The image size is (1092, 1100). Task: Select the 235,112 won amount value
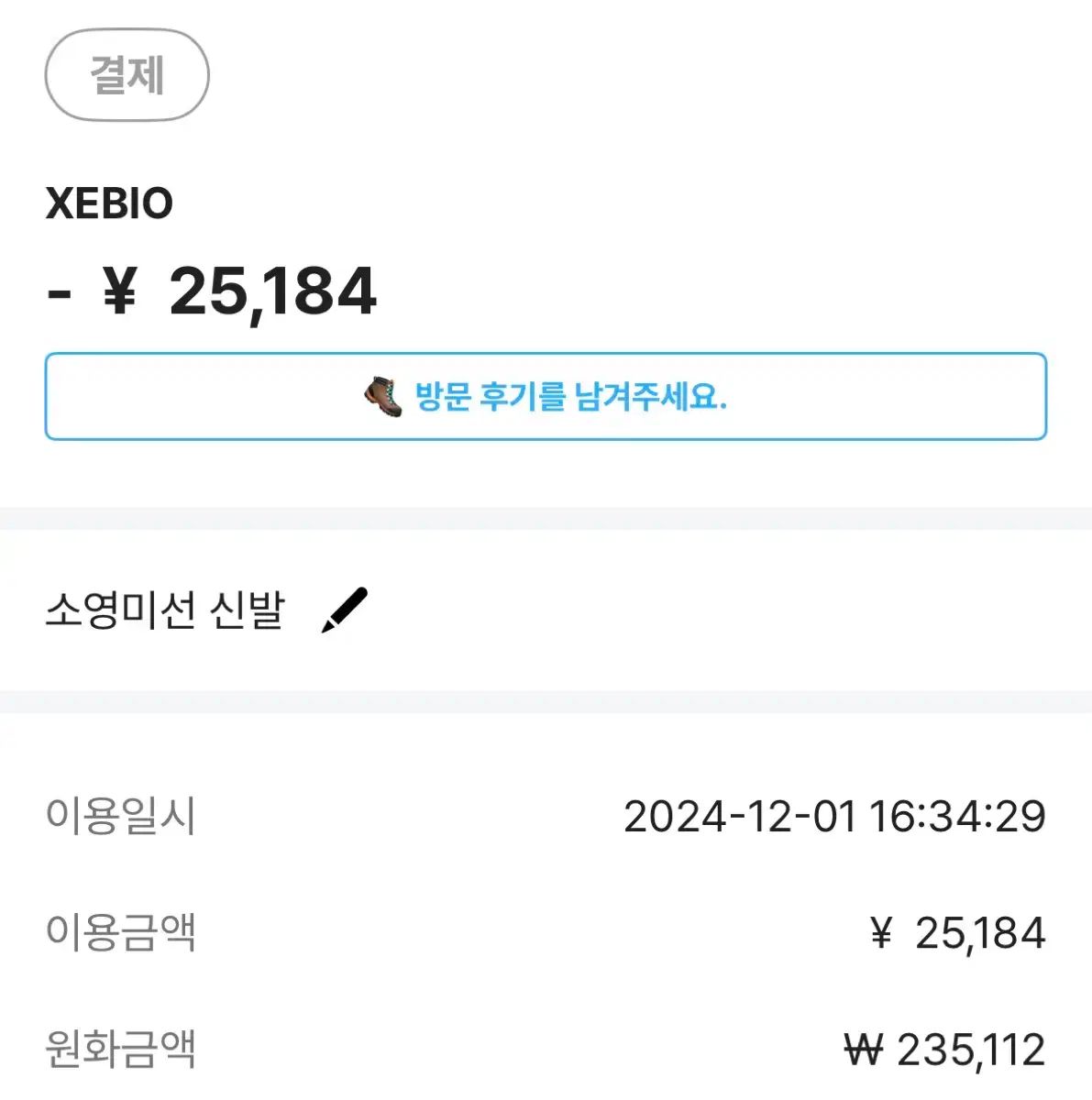pos(971,1050)
